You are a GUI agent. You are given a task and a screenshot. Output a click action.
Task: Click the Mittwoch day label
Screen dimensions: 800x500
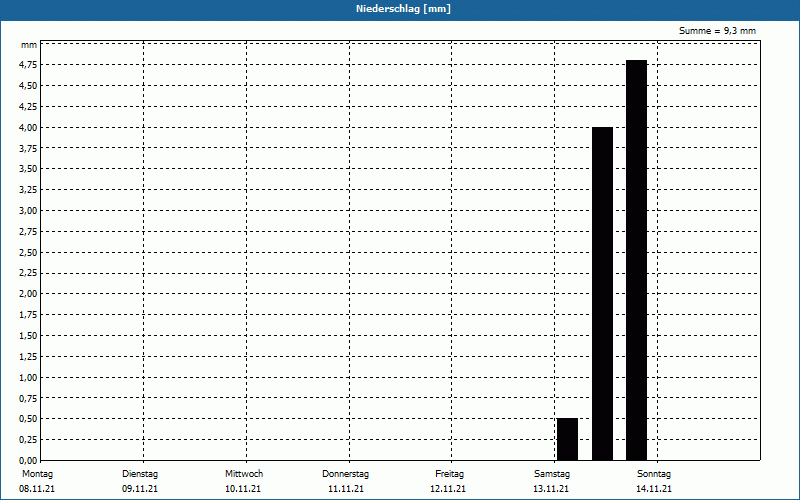pyautogui.click(x=244, y=473)
